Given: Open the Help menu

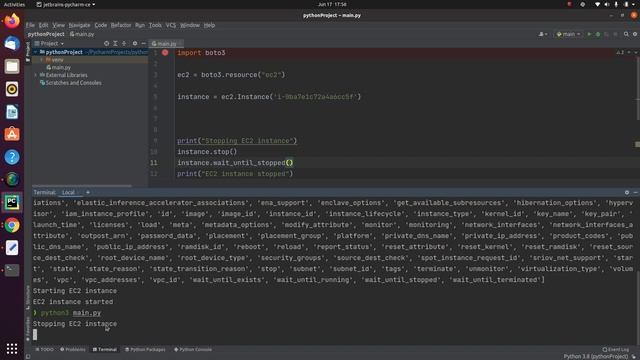Looking at the screenshot, I should point(209,25).
